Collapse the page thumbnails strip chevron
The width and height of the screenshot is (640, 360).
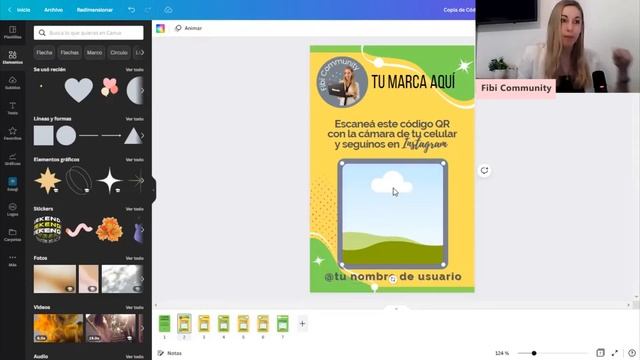396,309
